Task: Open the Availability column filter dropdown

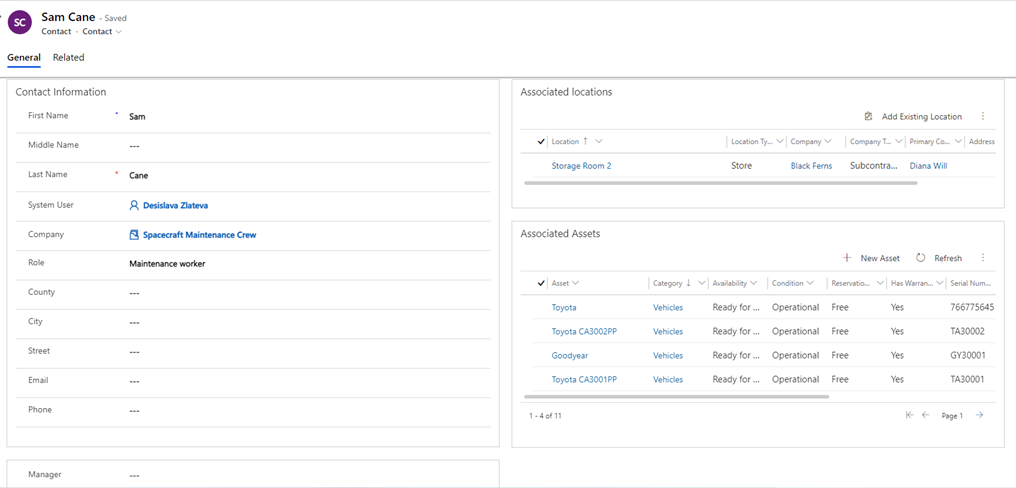Action: (753, 283)
